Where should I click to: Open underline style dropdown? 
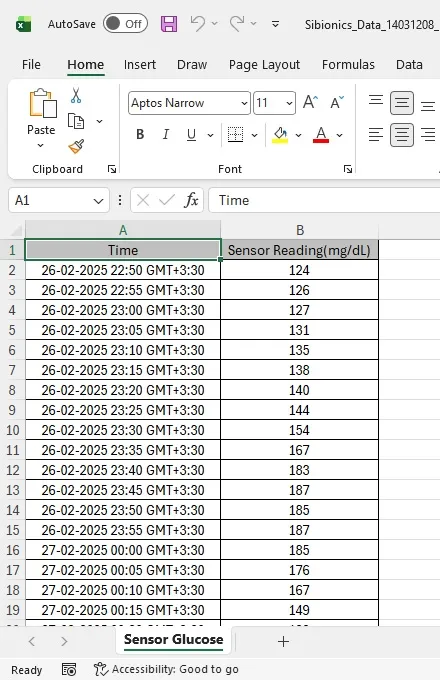pyautogui.click(x=210, y=135)
